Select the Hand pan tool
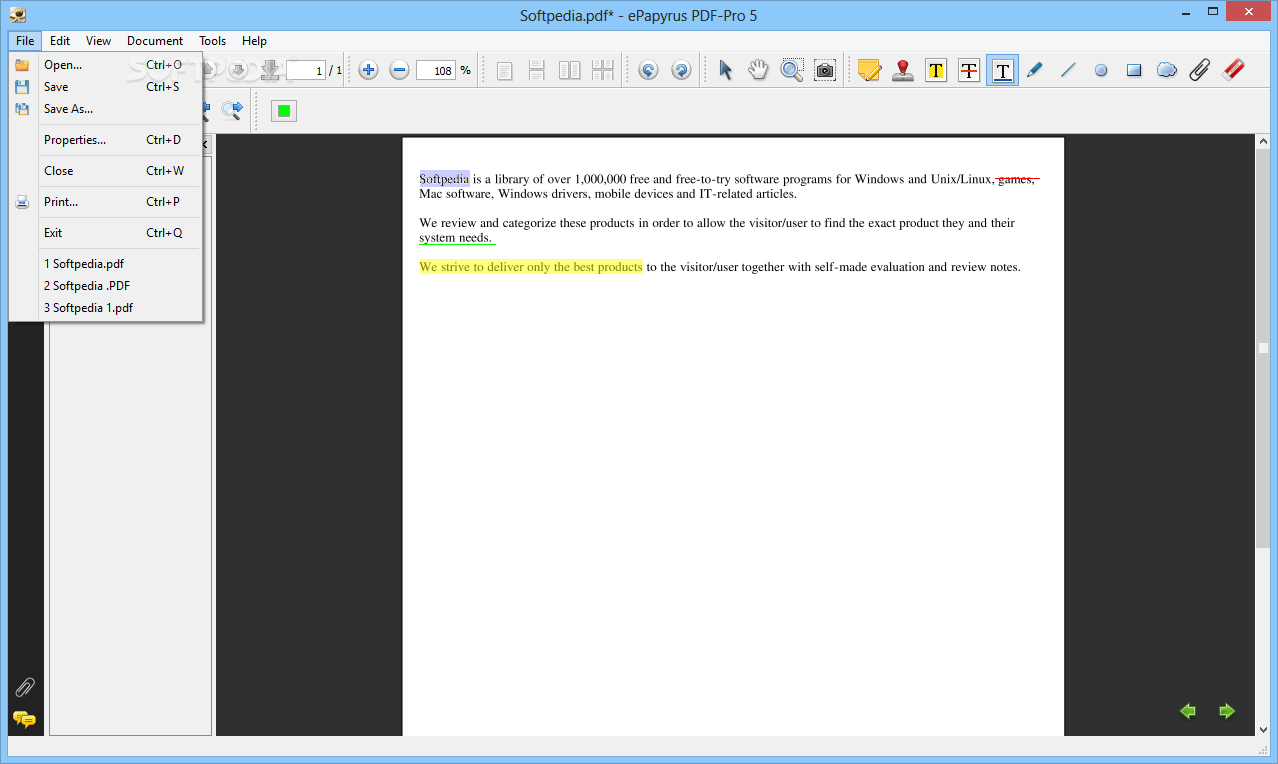The image size is (1278, 764). tap(759, 70)
